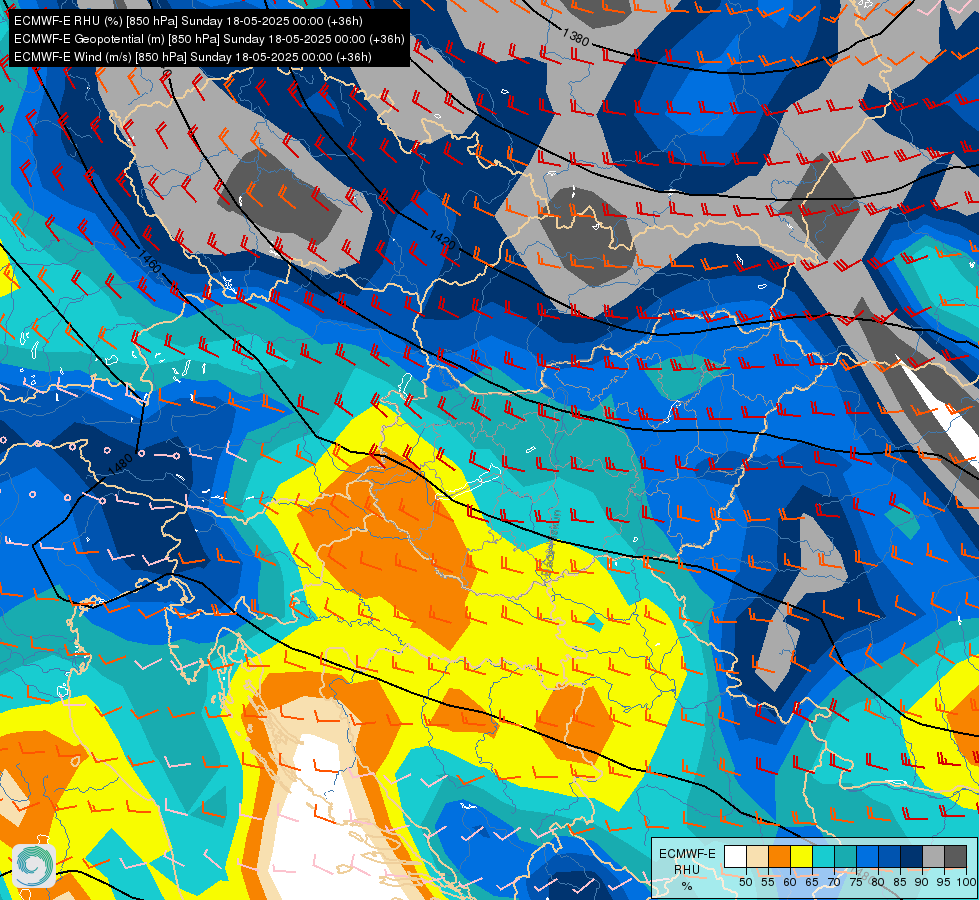Viewport: 979px width, 900px height.
Task: Click the ECMWF-E RHU (%) title line
Action: (x=188, y=21)
